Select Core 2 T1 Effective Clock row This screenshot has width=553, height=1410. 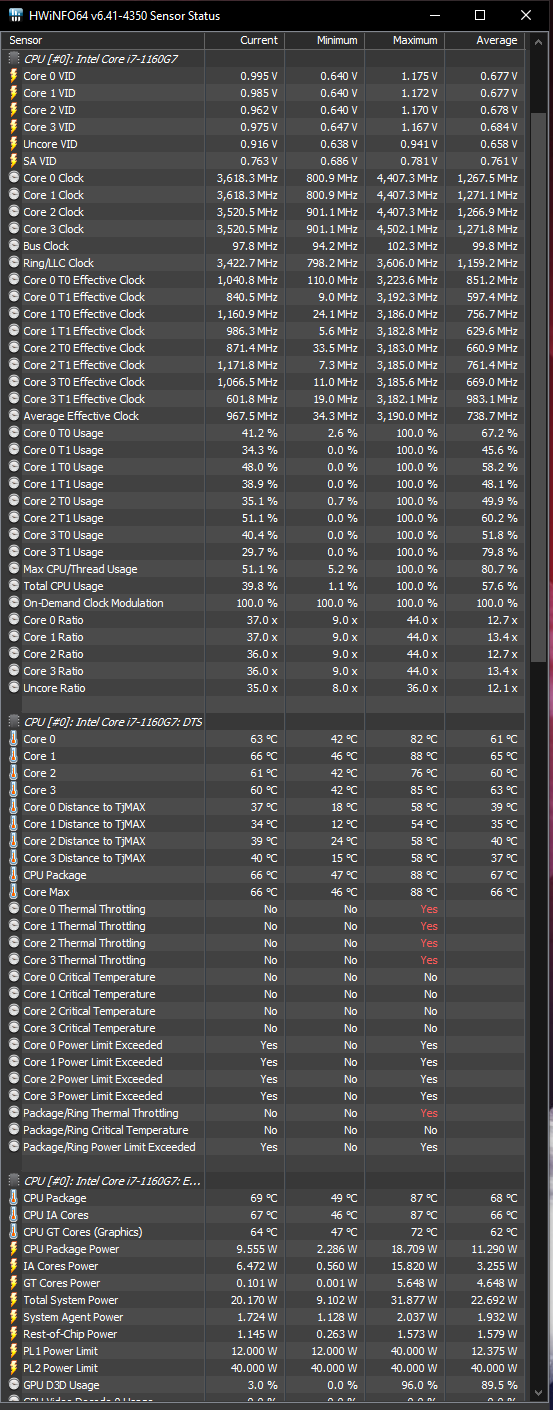point(264,365)
